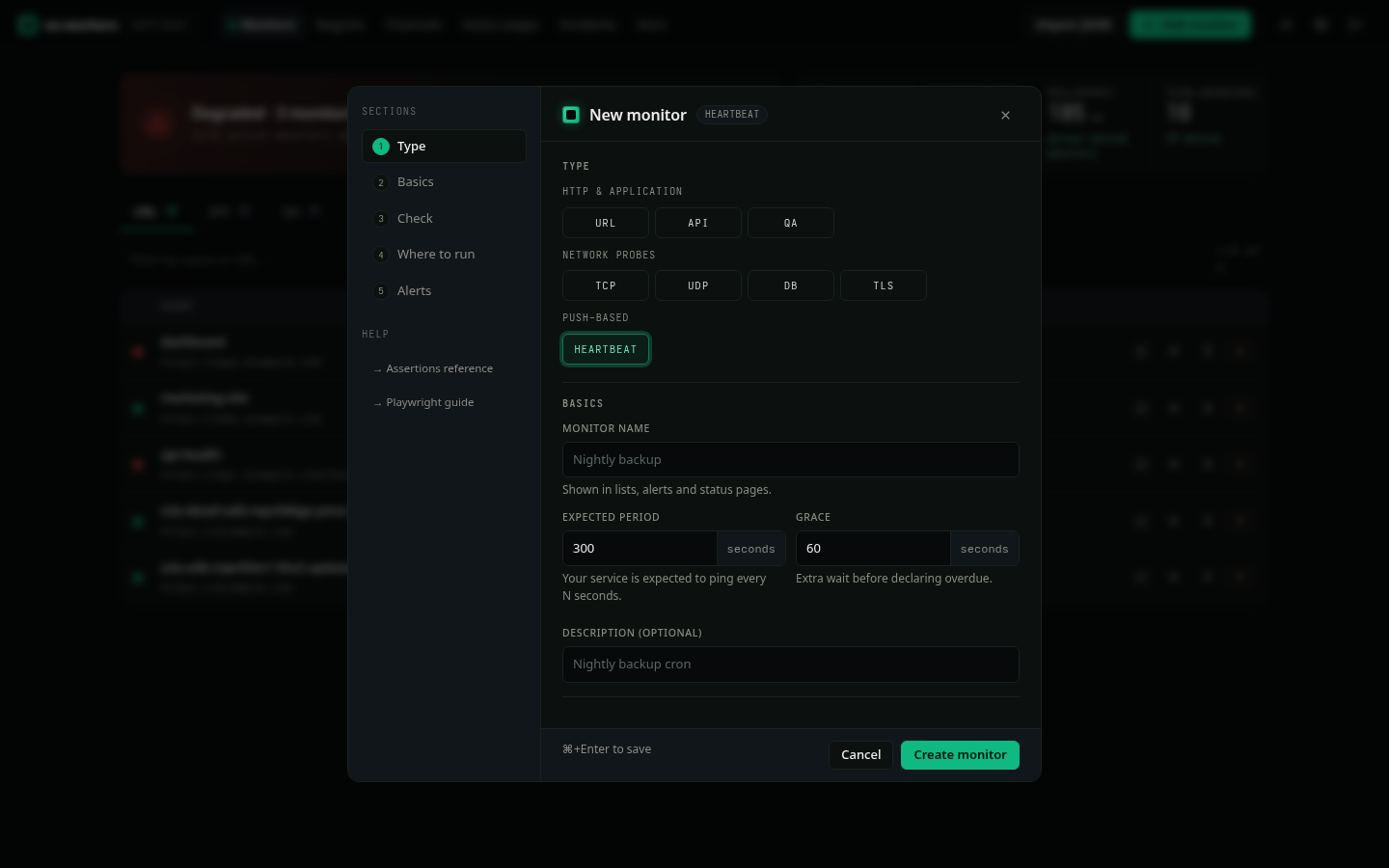Click the Expected period value field
The width and height of the screenshot is (1389, 868).
640,548
